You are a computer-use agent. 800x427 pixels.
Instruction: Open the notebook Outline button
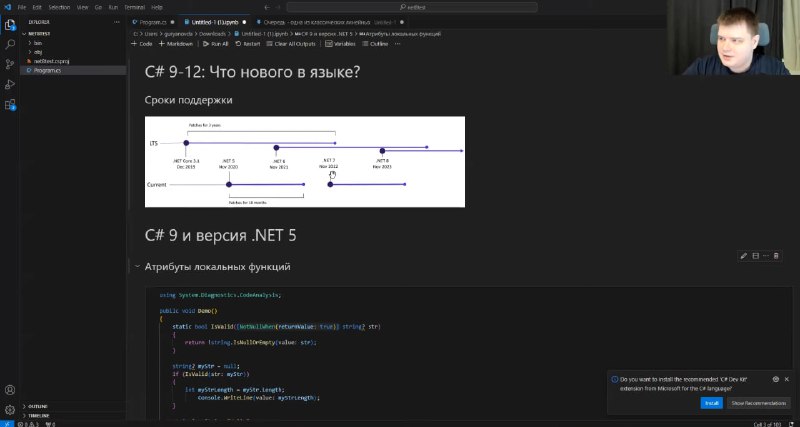(375, 44)
